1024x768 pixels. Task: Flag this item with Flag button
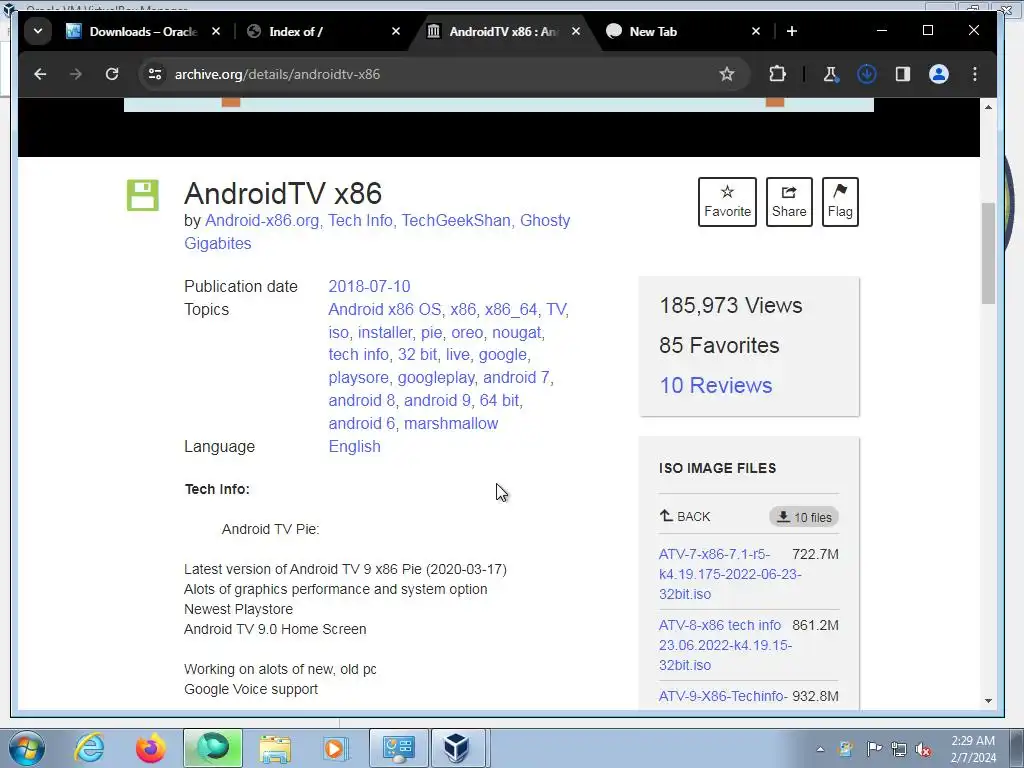click(840, 202)
